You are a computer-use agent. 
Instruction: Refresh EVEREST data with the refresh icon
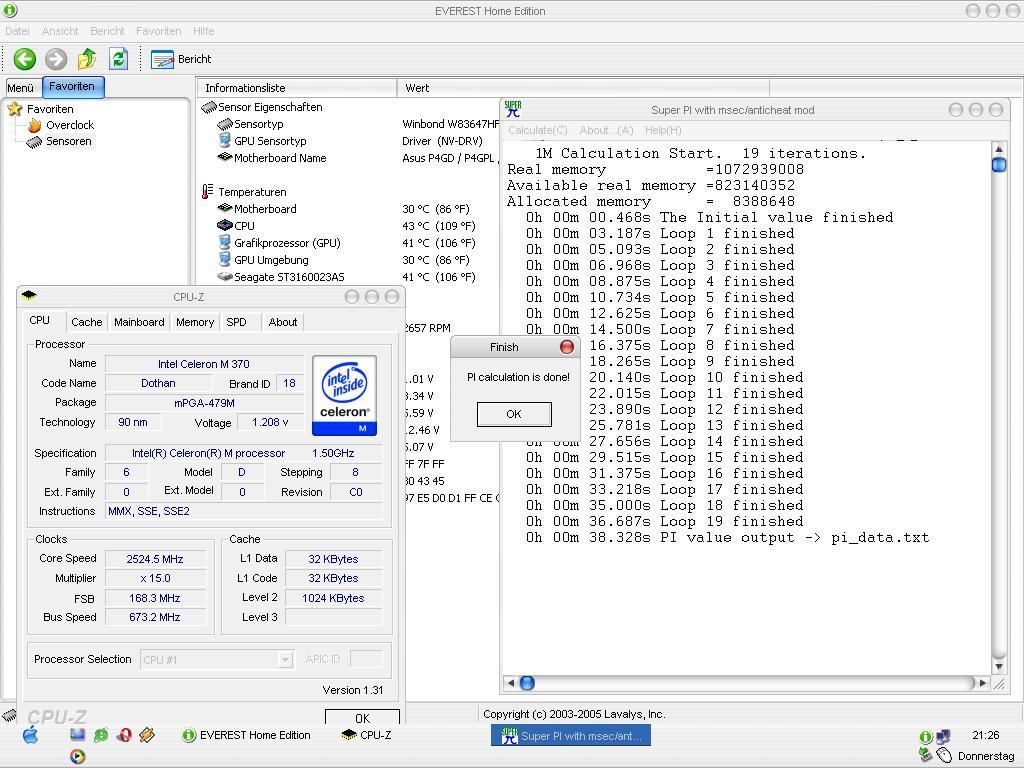(118, 59)
